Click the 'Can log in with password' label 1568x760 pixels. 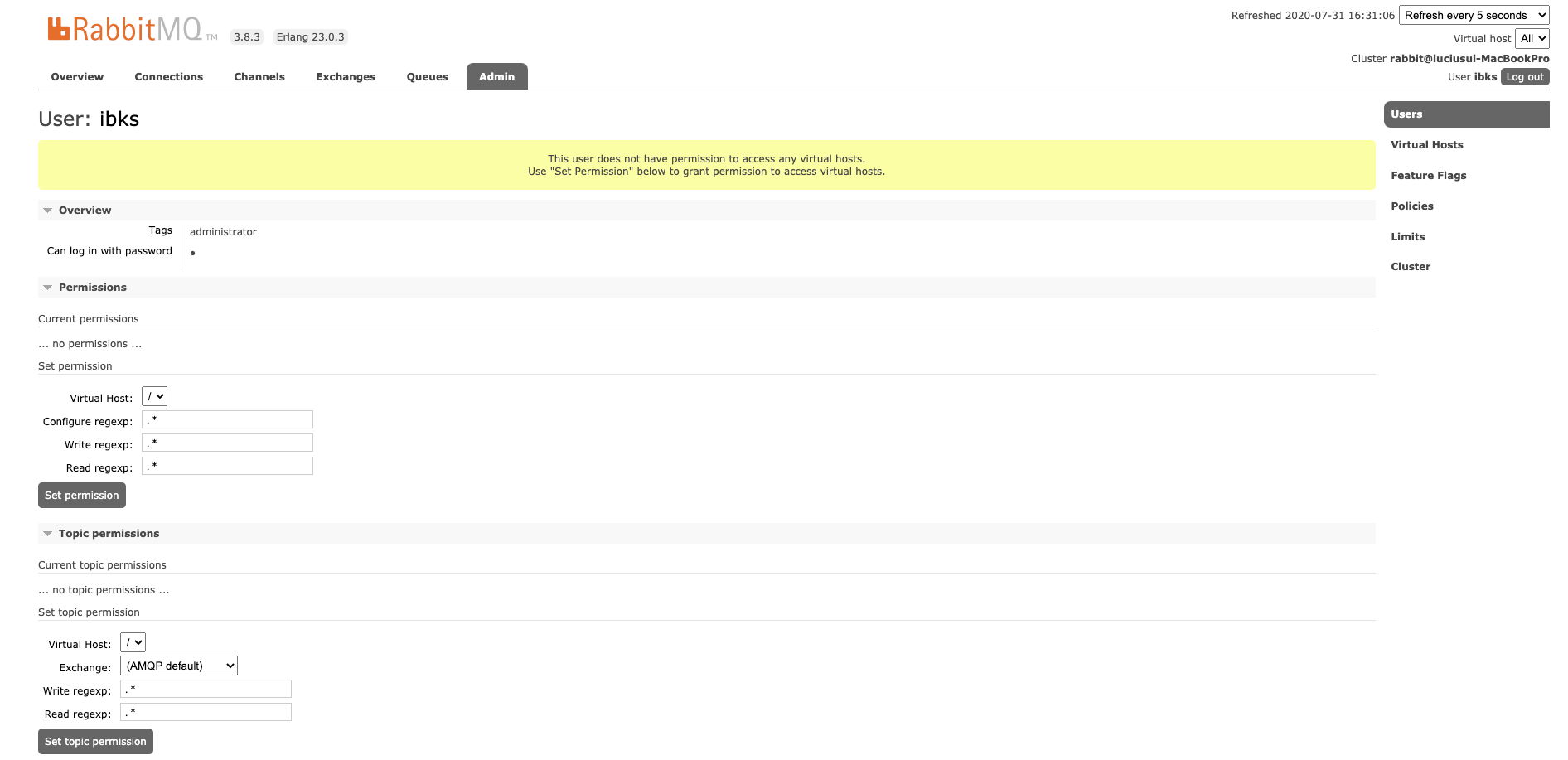(x=109, y=251)
